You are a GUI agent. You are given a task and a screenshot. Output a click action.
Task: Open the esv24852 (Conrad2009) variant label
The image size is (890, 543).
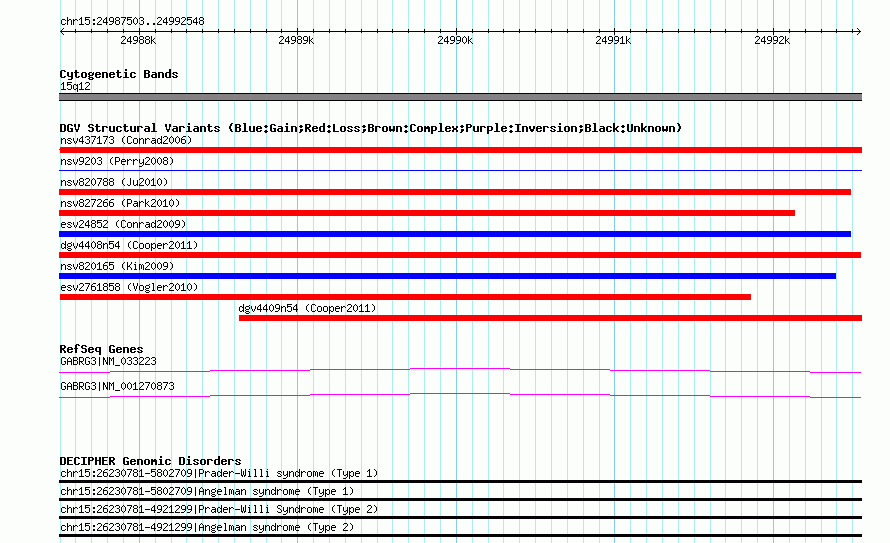coord(123,224)
